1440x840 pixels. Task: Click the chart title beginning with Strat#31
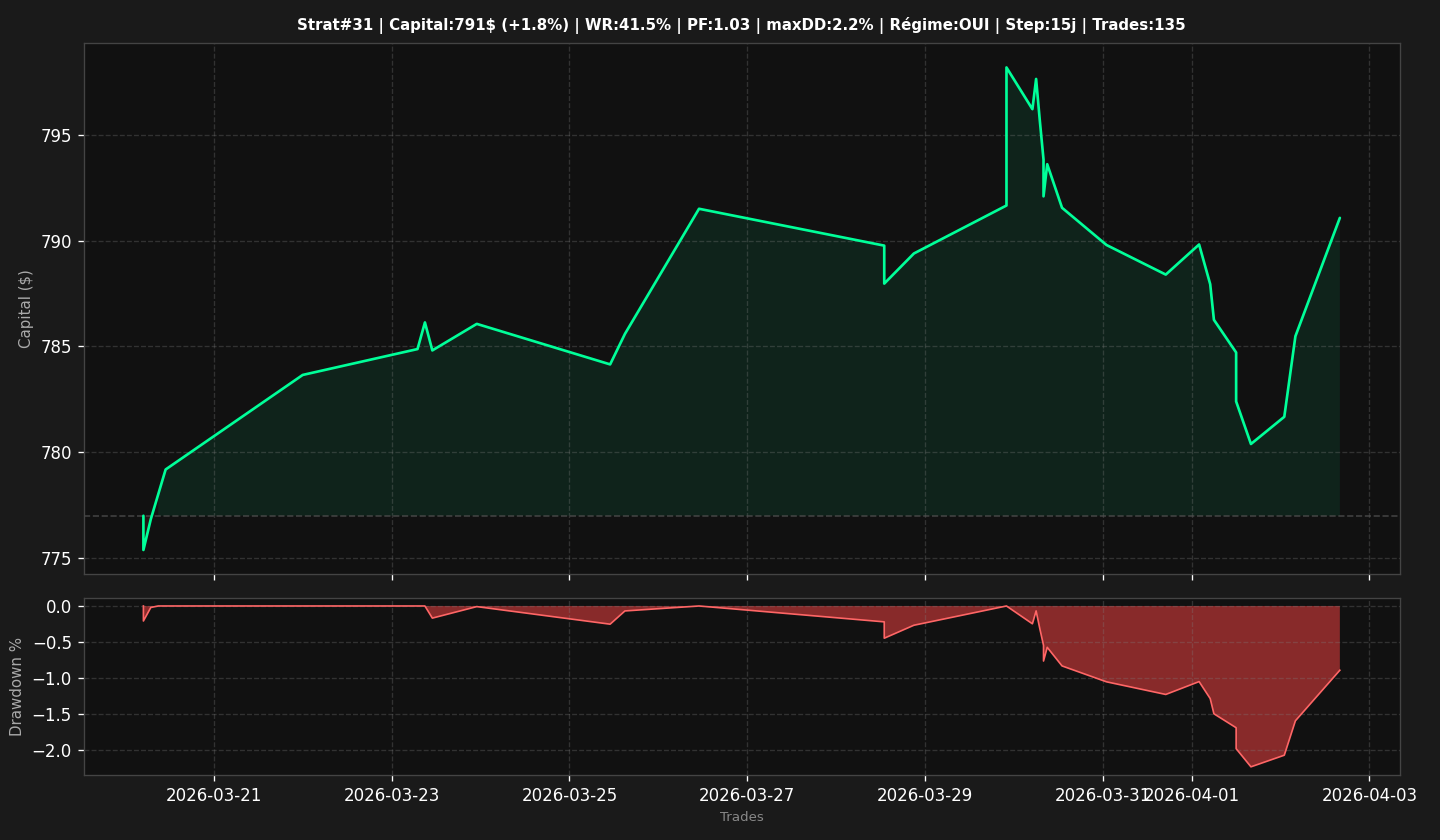pos(741,25)
